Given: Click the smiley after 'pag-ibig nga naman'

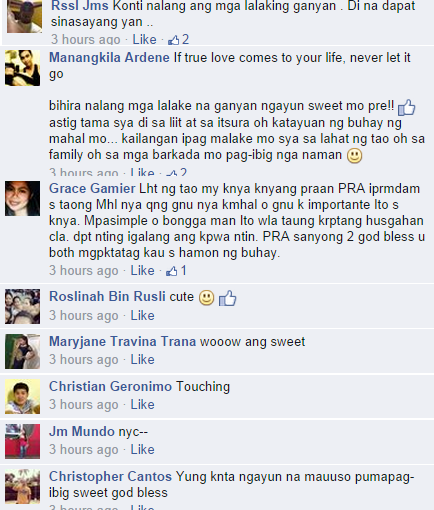Looking at the screenshot, I should pos(354,156).
